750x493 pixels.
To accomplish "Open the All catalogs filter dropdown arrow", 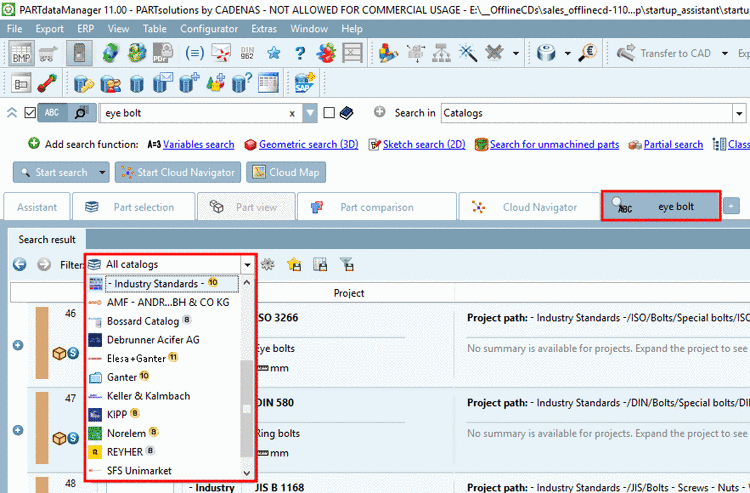I will tap(247, 264).
